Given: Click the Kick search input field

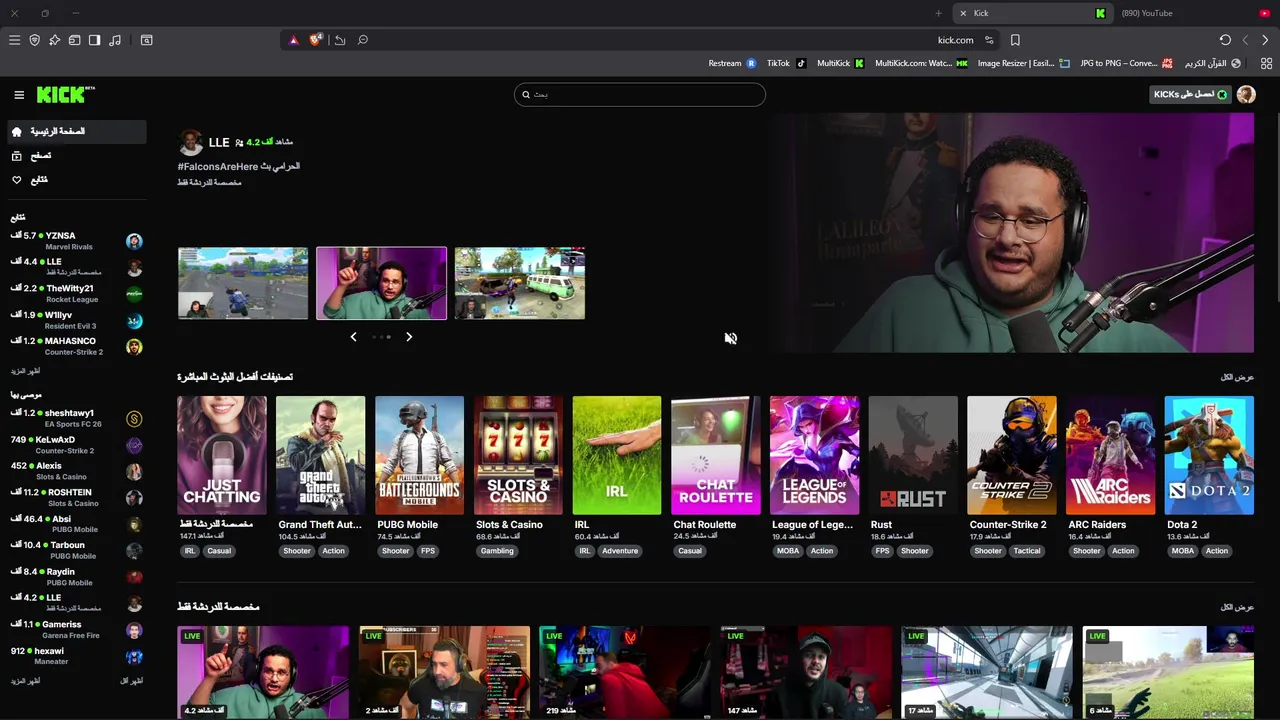Looking at the screenshot, I should pos(640,95).
